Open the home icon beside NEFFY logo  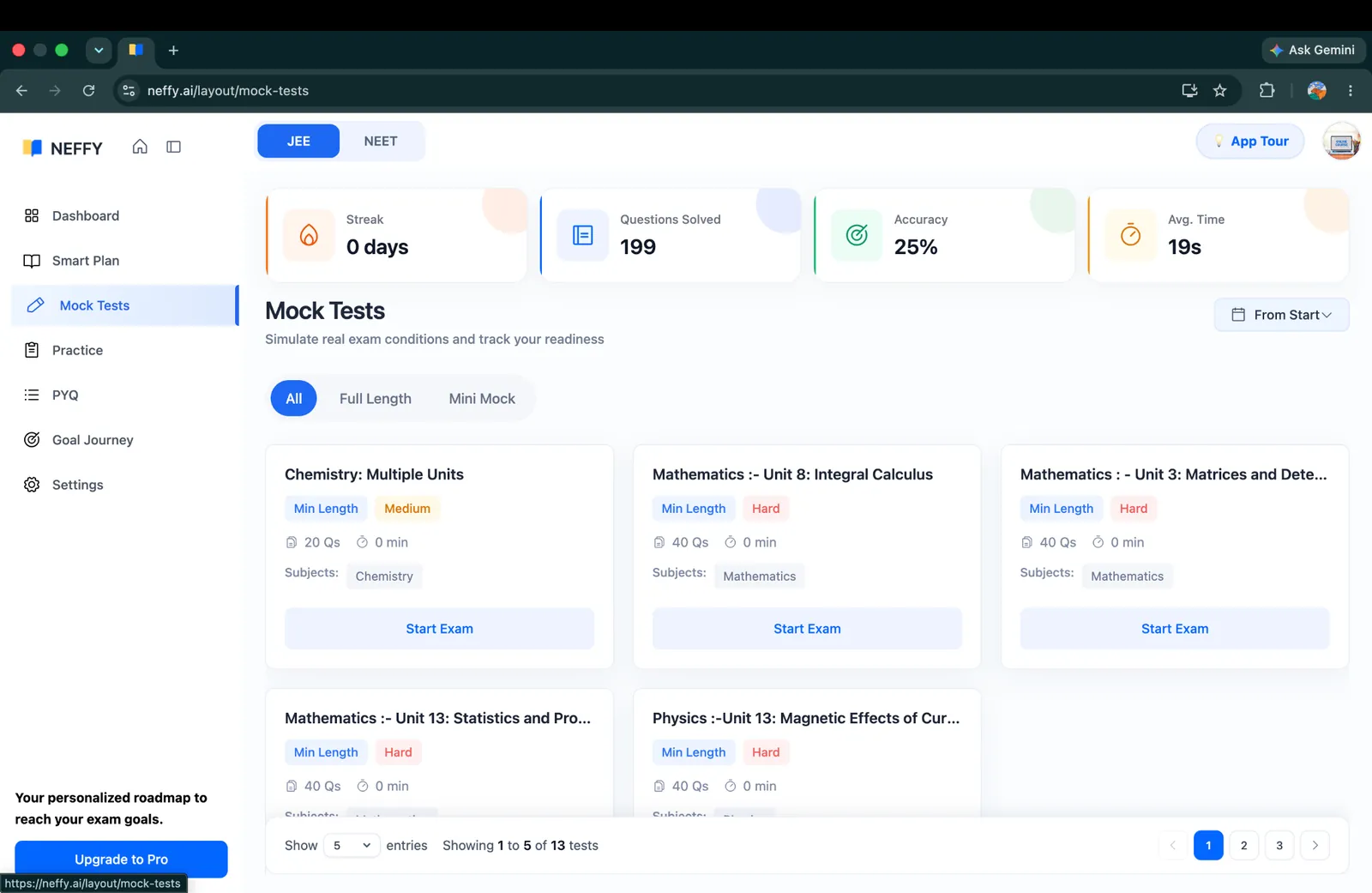tap(140, 147)
